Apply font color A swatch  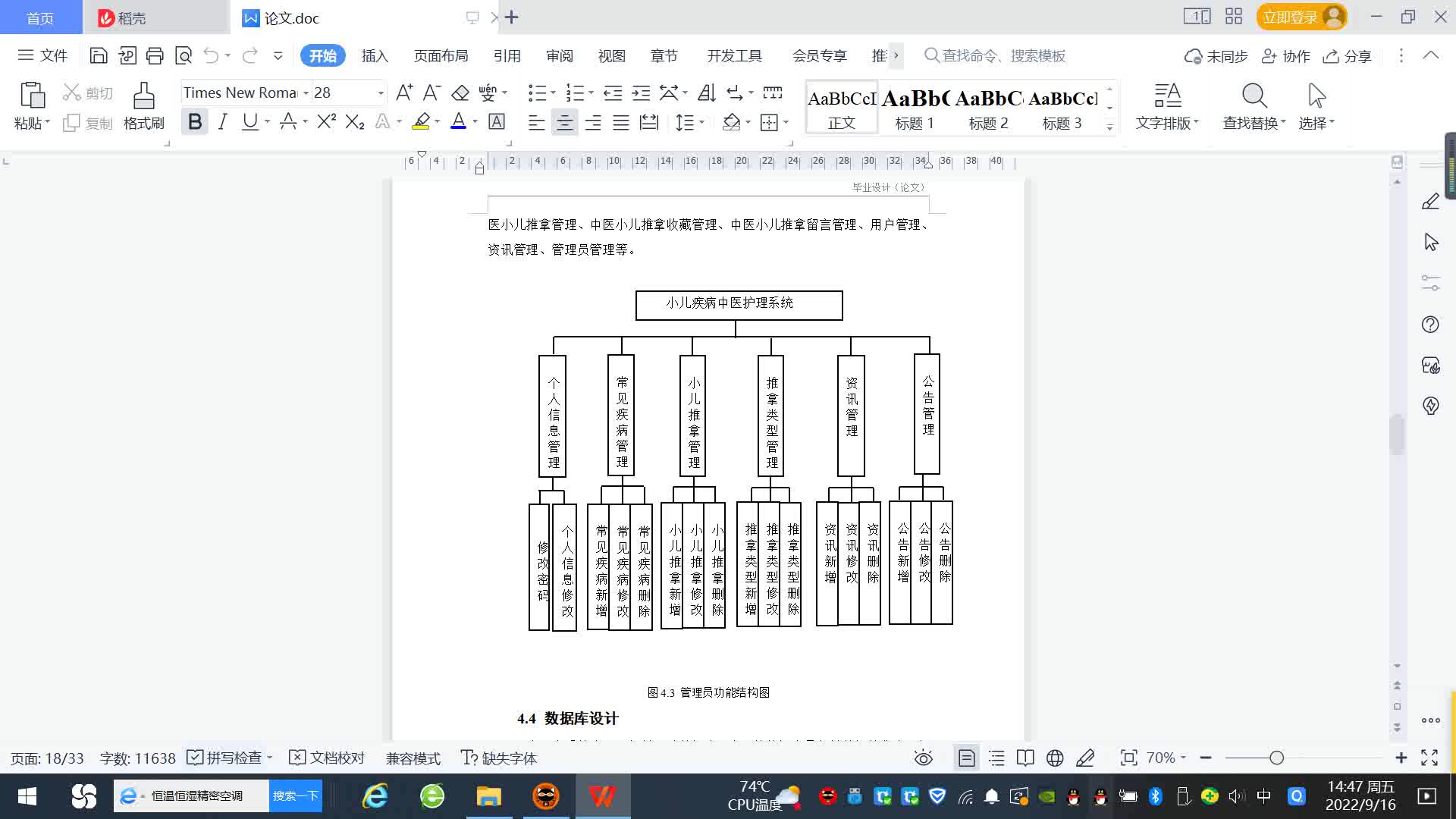tap(458, 121)
